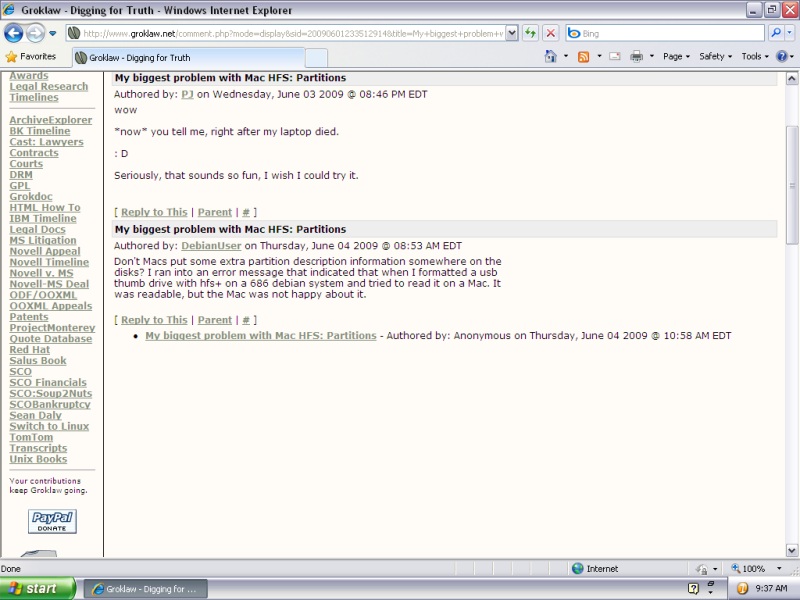Open the Novell-MS Deal link
This screenshot has width=800, height=600.
coord(49,284)
